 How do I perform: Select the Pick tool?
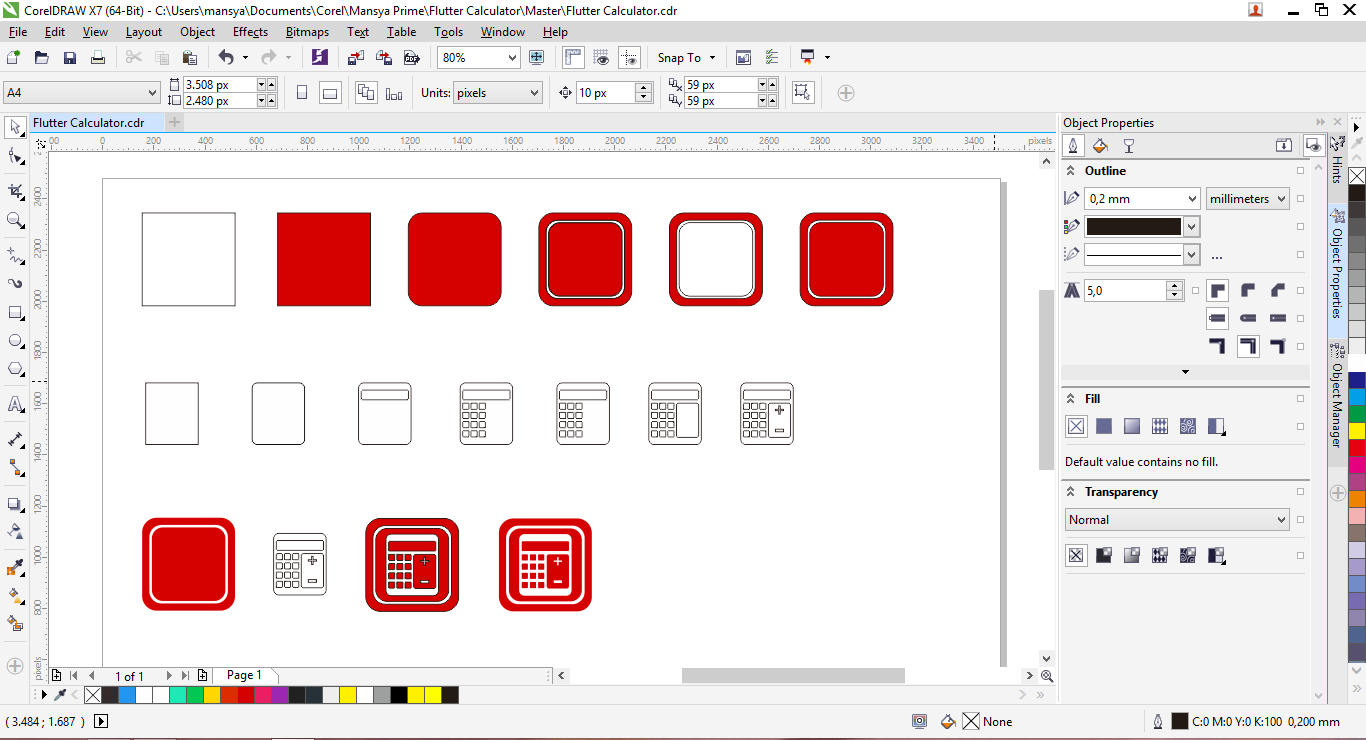point(15,128)
